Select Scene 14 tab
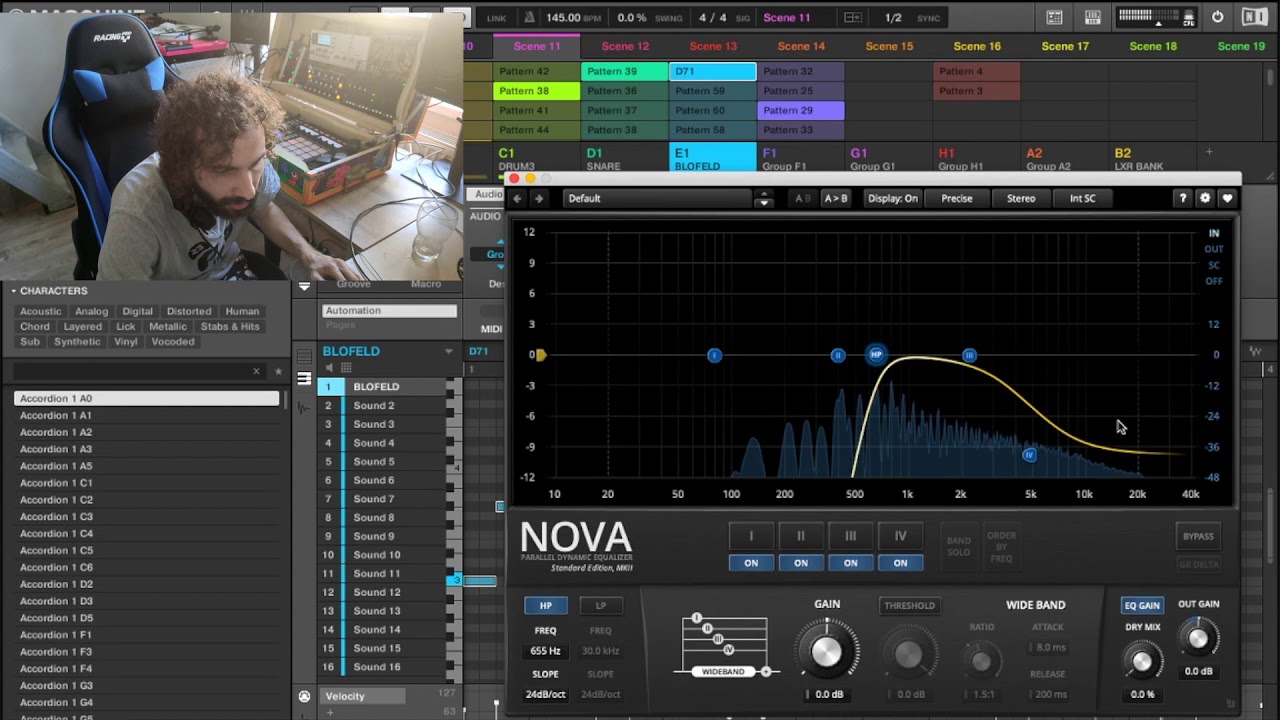 click(801, 46)
